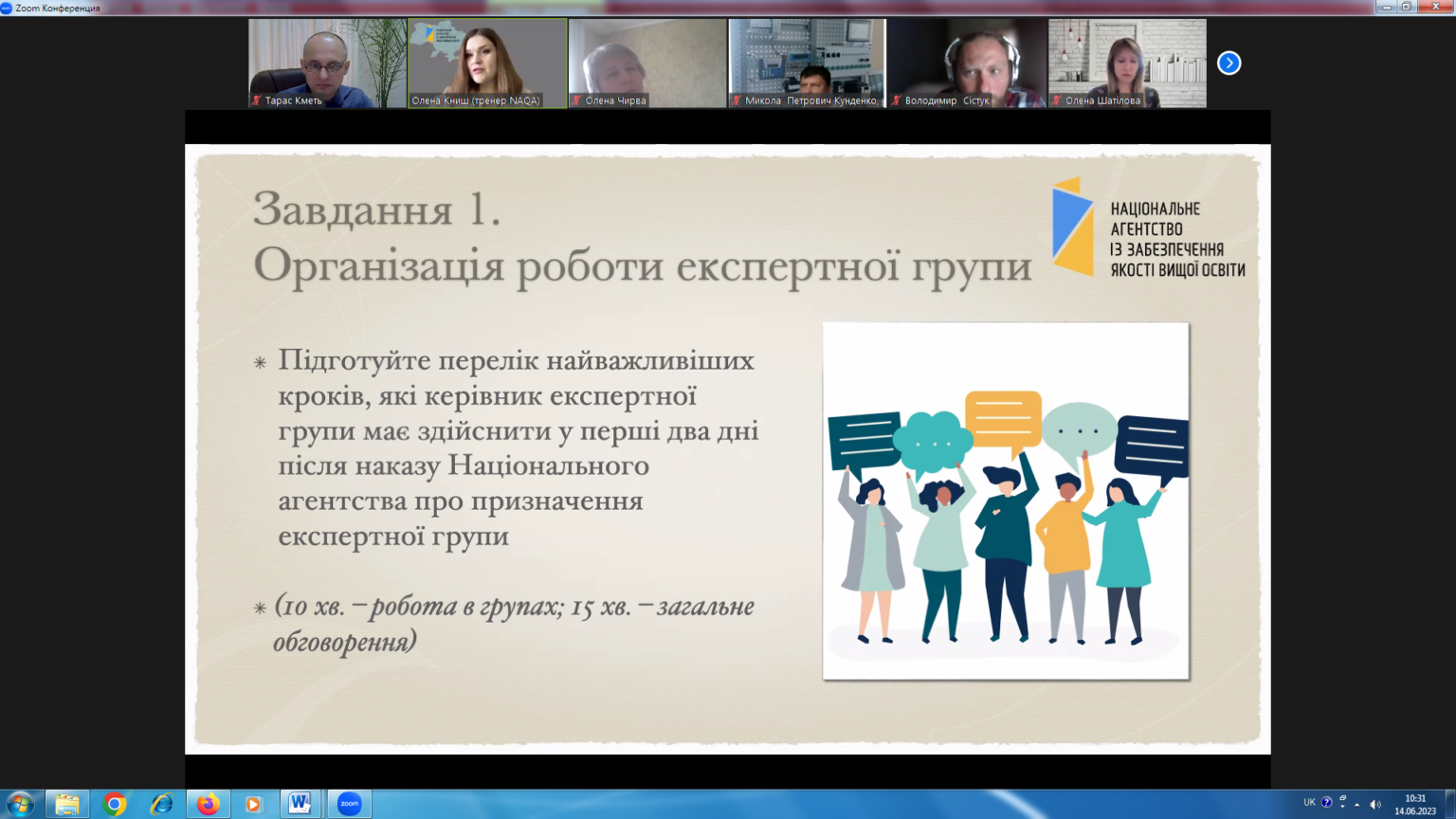Expand hidden system tray icons arrow
The width and height of the screenshot is (1456, 819).
(1357, 805)
